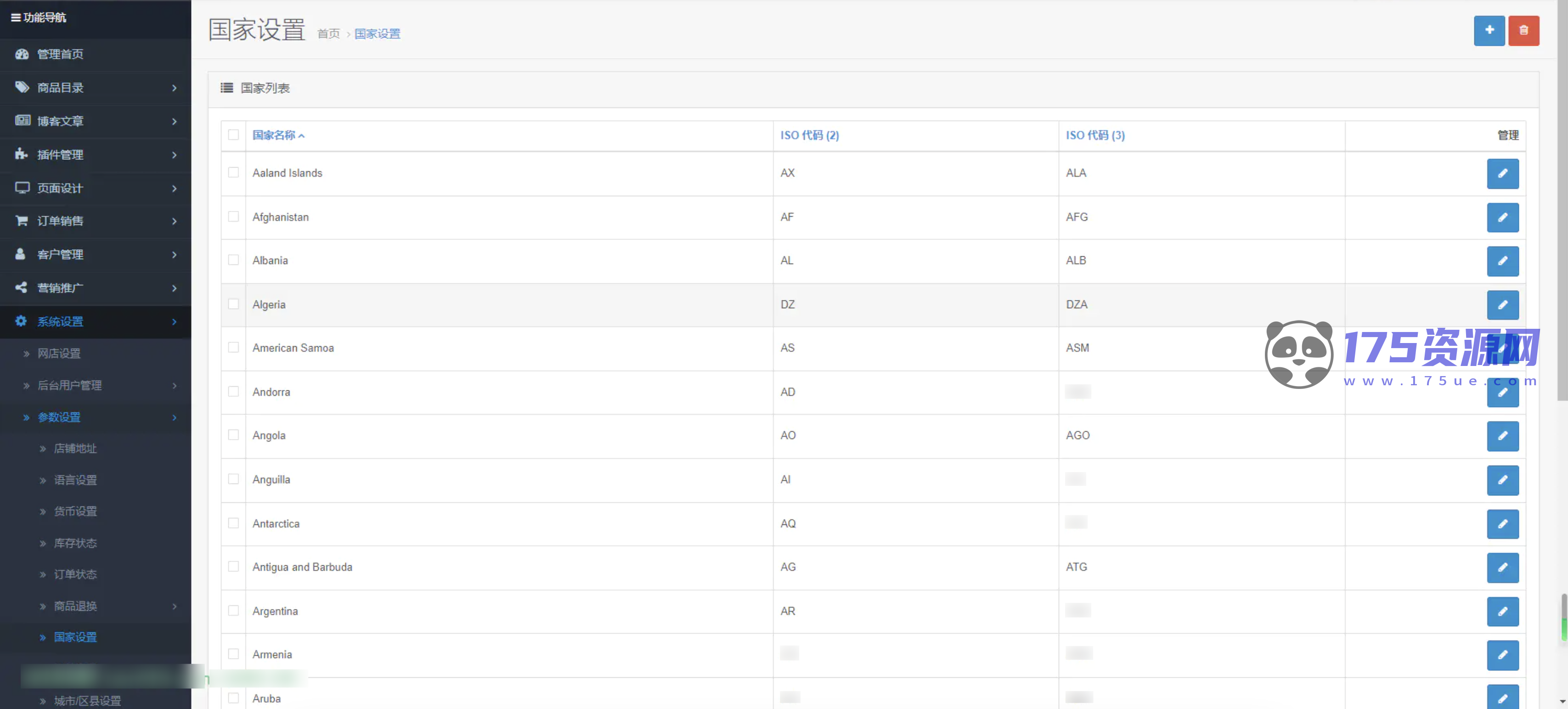Click the tags icon beside 商品目录

[x=22, y=87]
